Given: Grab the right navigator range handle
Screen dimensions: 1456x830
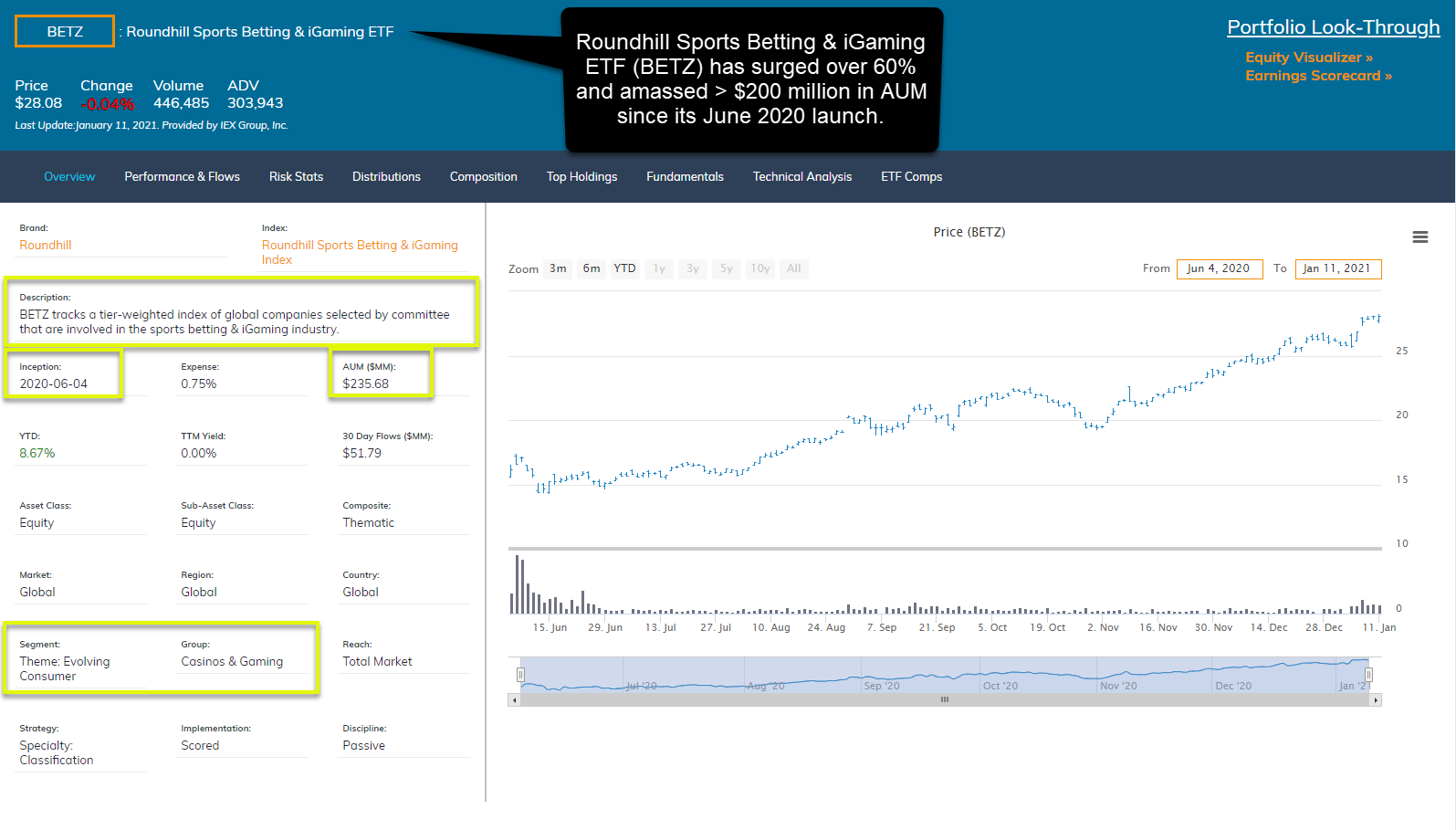Looking at the screenshot, I should [1368, 675].
